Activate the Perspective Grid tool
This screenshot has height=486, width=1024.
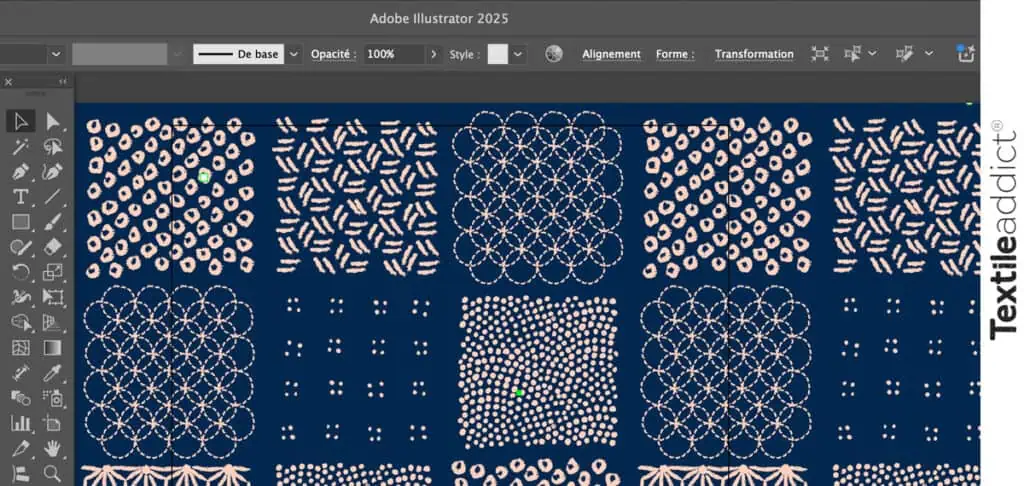click(x=53, y=322)
